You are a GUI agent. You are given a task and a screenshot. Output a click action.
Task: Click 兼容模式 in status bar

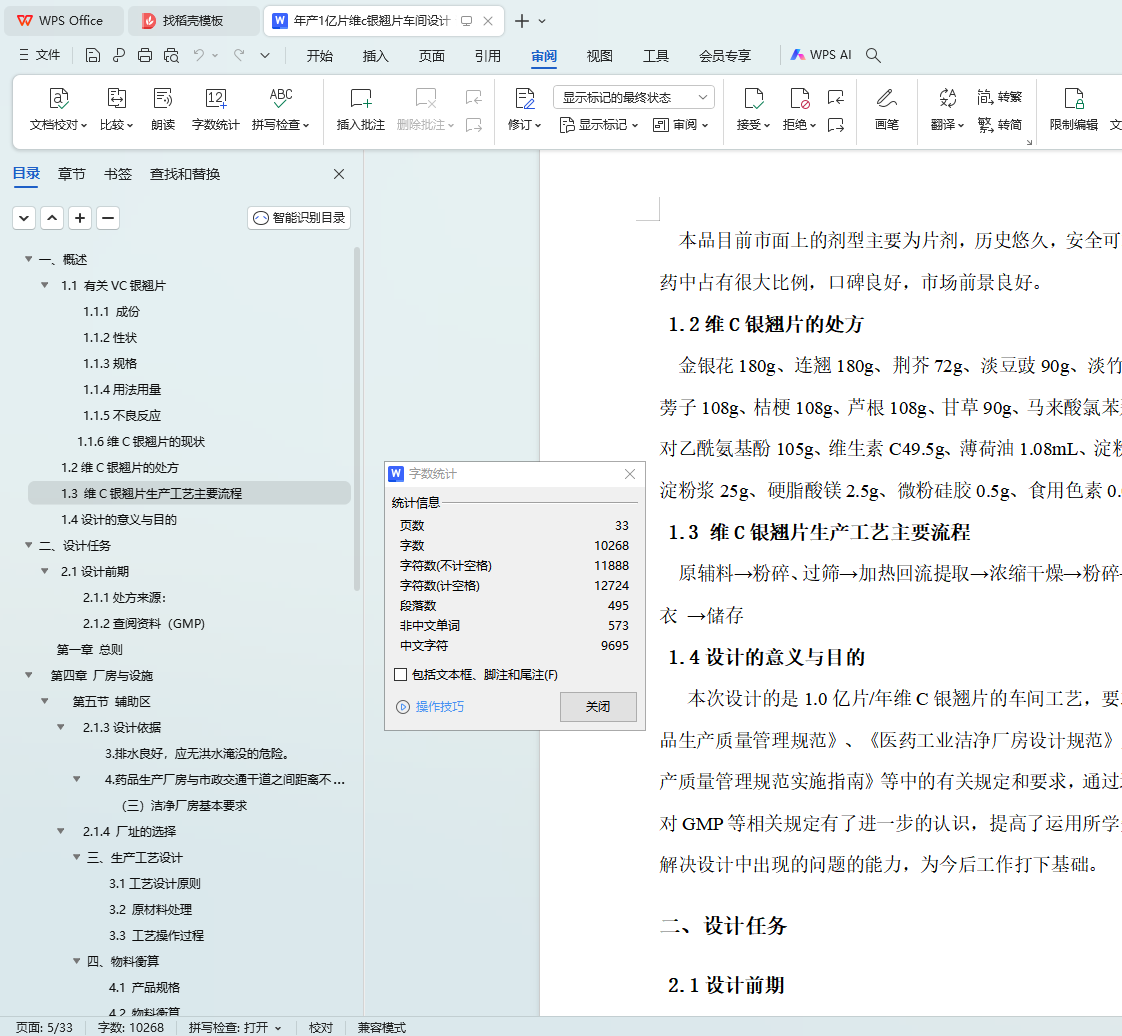coord(381,1027)
